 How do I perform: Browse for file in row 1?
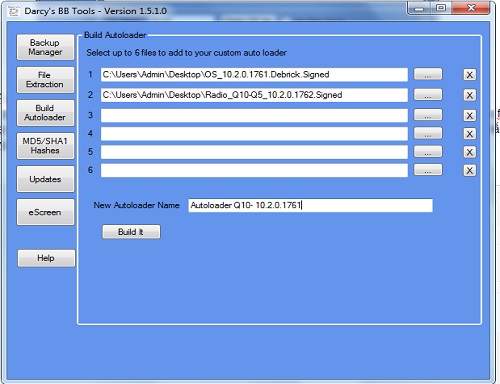click(x=428, y=74)
